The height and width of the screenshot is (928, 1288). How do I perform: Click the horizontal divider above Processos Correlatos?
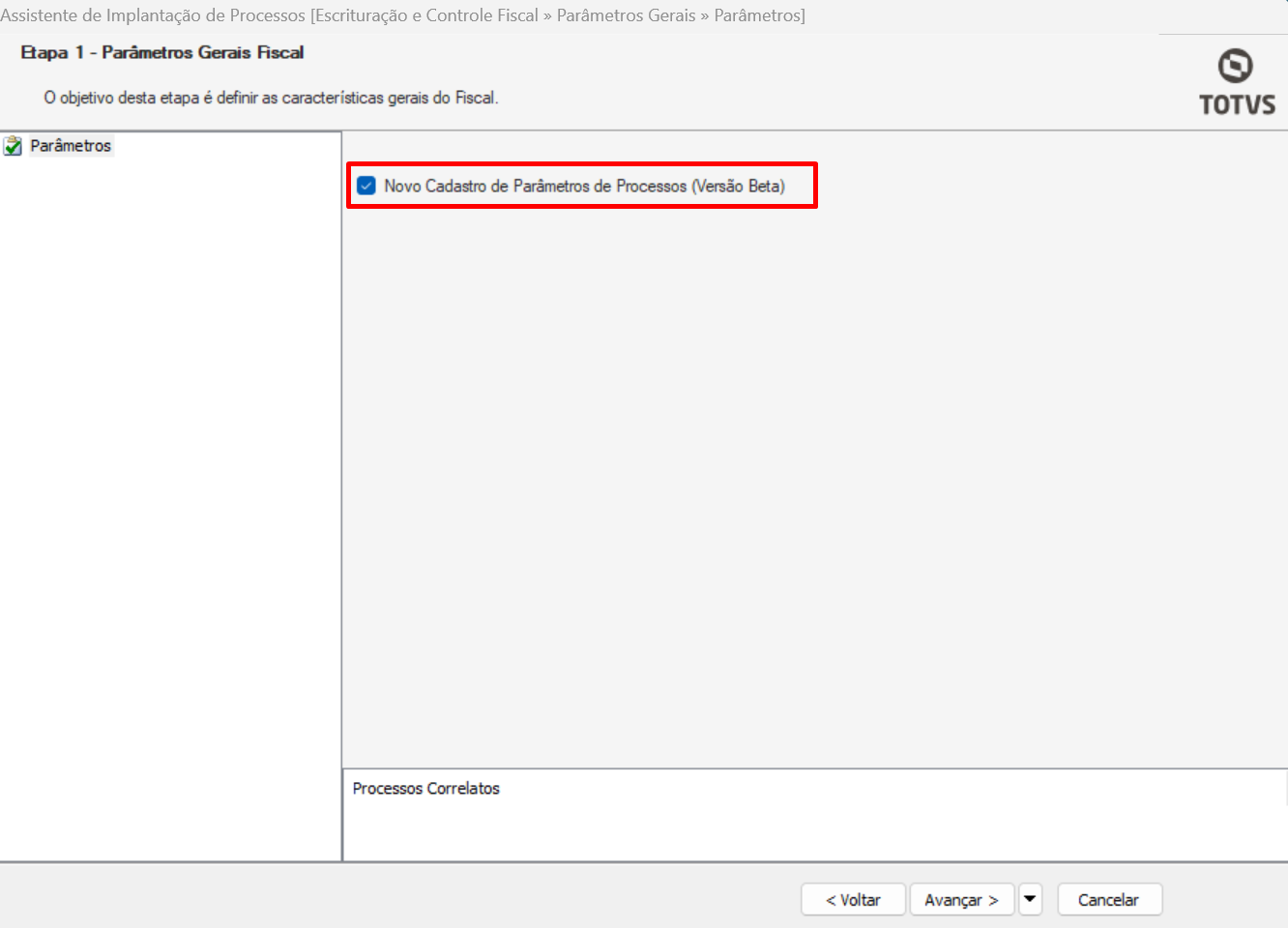(x=812, y=768)
